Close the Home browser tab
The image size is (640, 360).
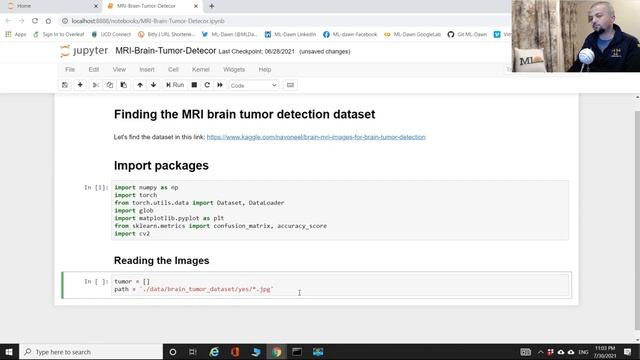[96, 6]
